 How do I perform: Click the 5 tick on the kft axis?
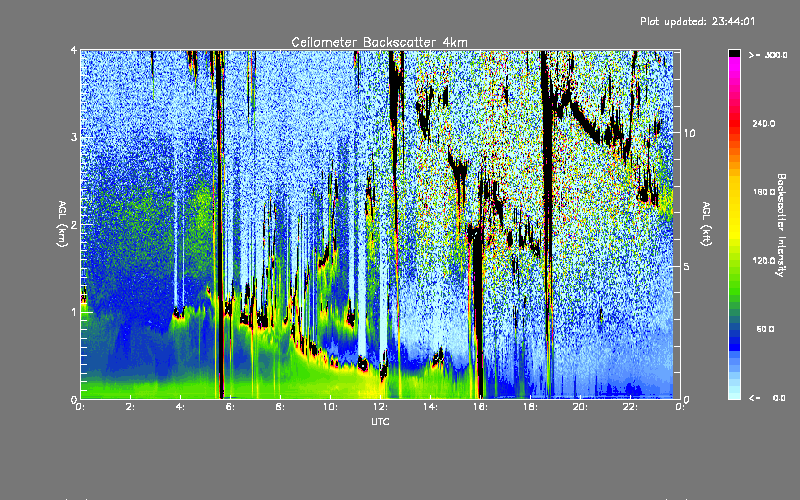pyautogui.click(x=686, y=267)
